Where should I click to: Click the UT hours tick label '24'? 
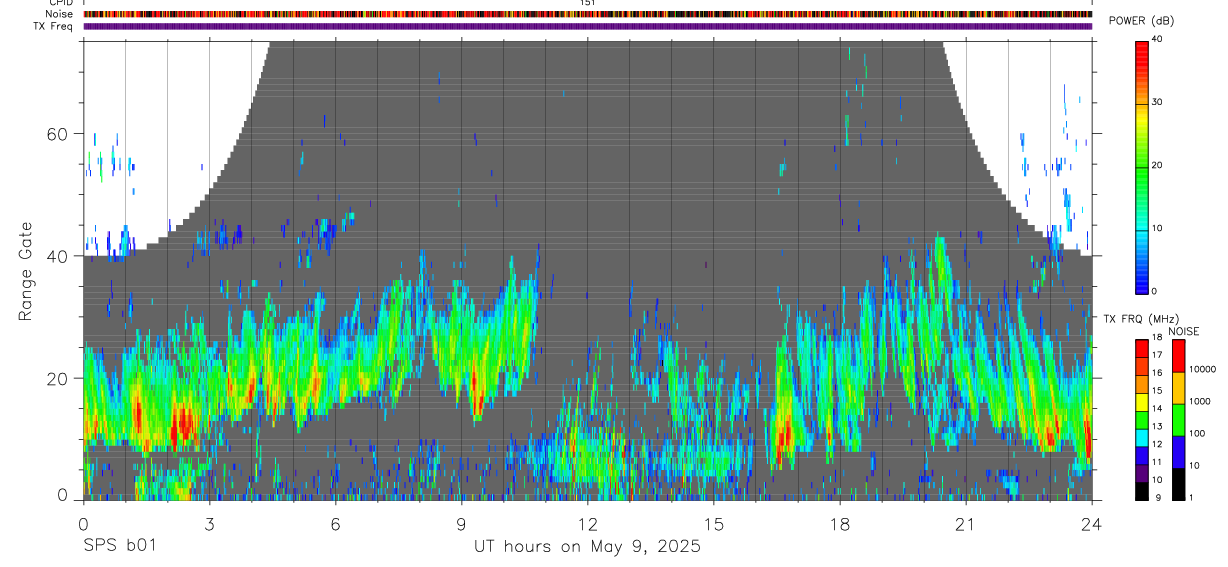tap(1091, 523)
